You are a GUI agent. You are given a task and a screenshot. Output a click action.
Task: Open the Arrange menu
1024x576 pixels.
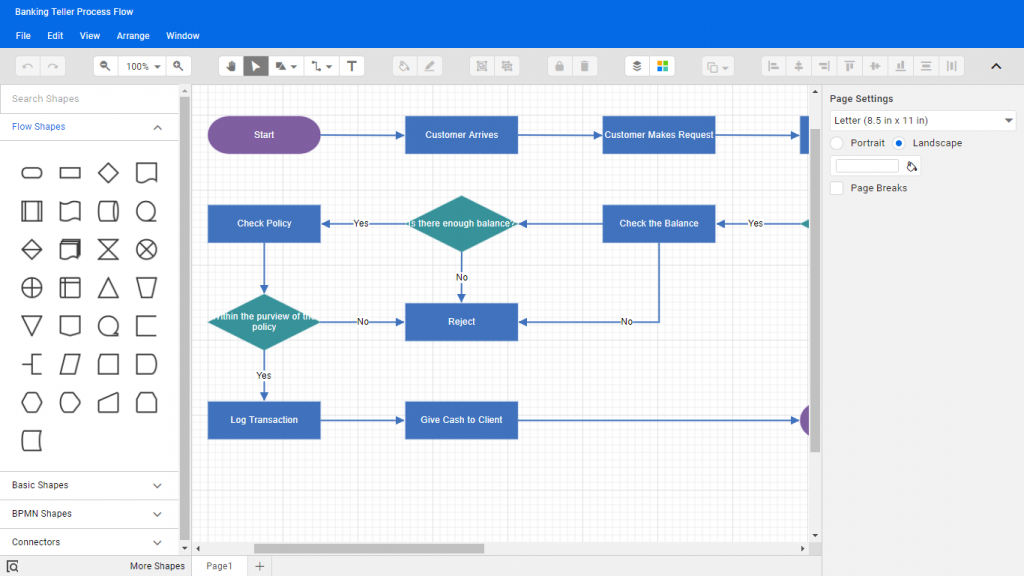pyautogui.click(x=133, y=36)
